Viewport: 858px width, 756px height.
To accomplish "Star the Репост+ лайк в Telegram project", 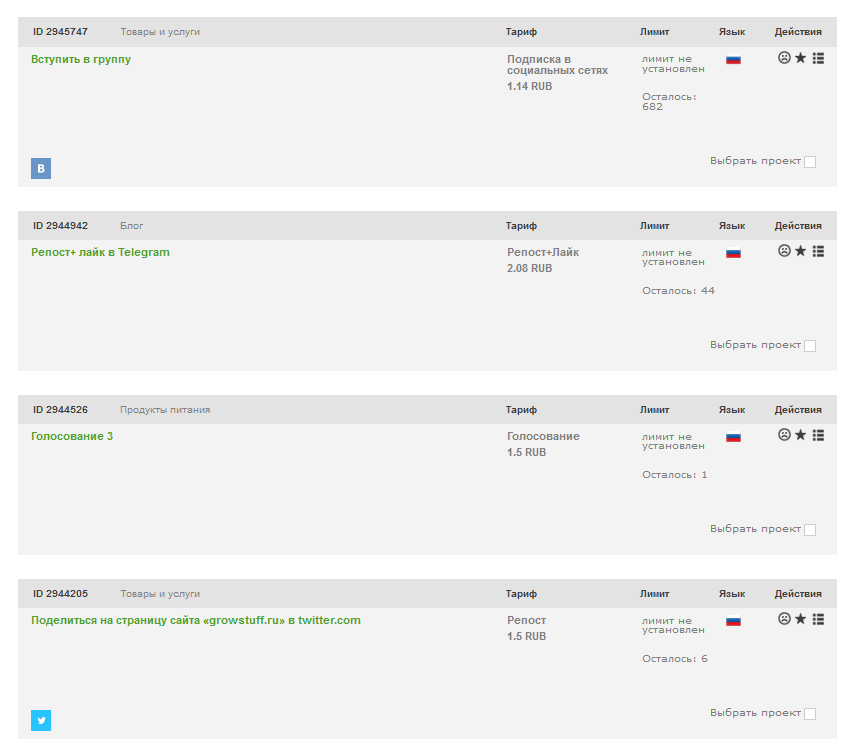I will click(801, 251).
